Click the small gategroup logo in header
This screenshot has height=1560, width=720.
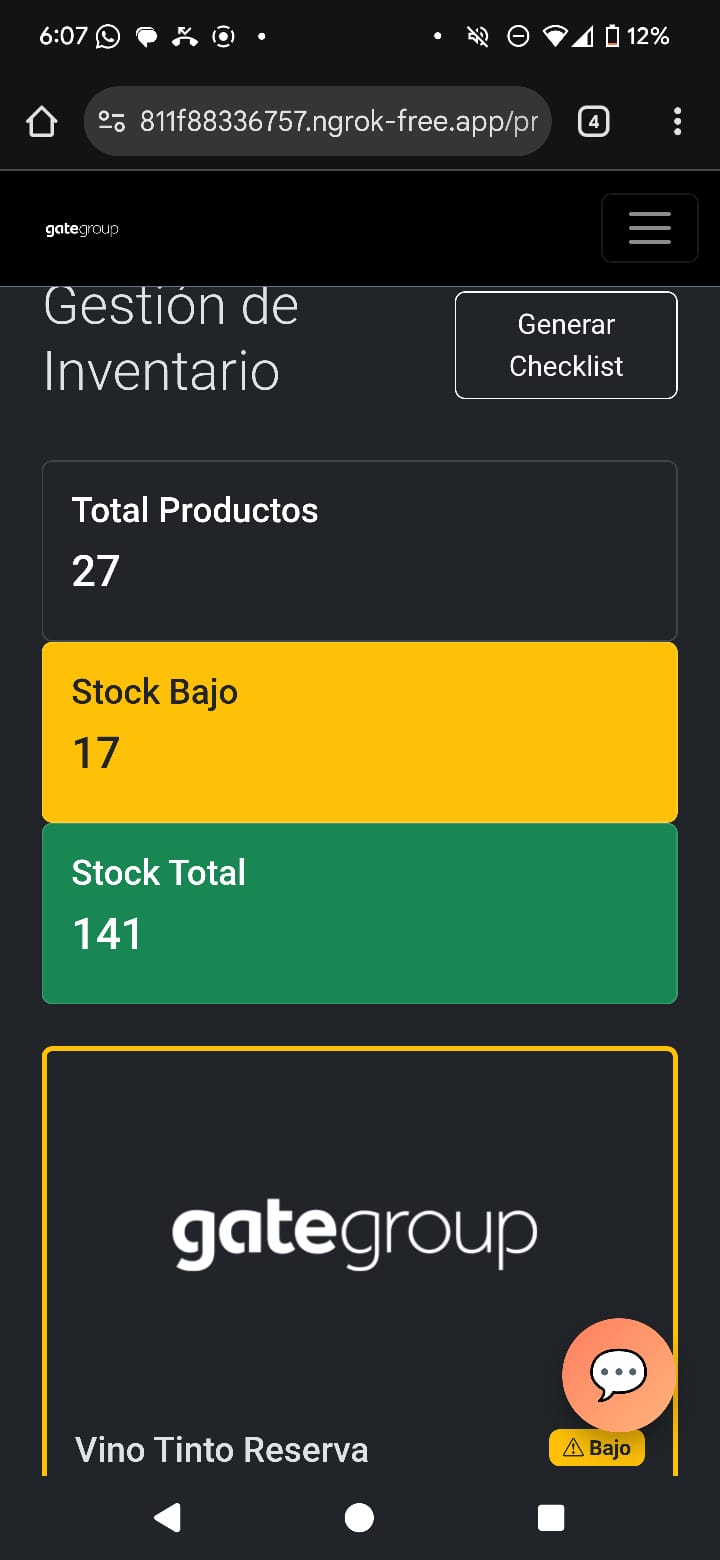pyautogui.click(x=82, y=229)
